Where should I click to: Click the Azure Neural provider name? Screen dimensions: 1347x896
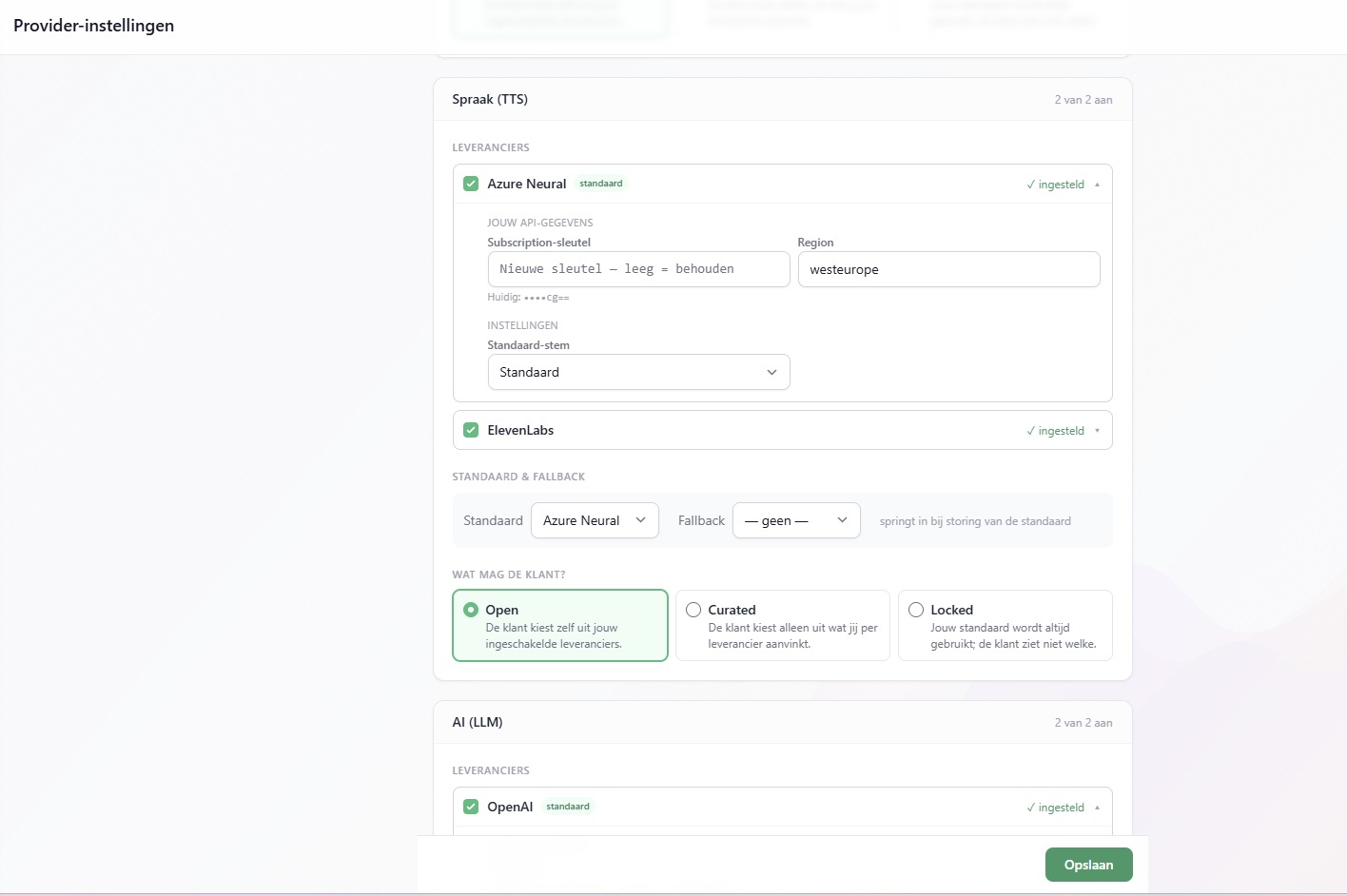(527, 184)
